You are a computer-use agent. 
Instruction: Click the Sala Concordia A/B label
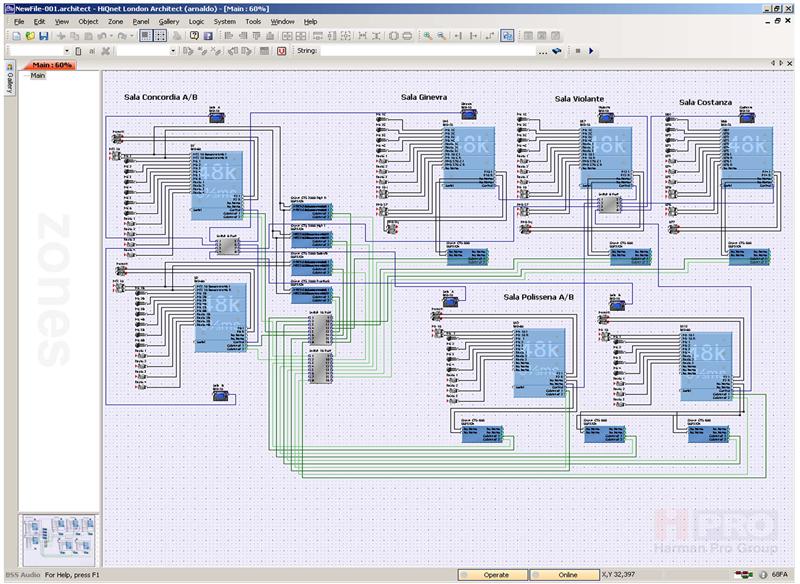(x=161, y=97)
